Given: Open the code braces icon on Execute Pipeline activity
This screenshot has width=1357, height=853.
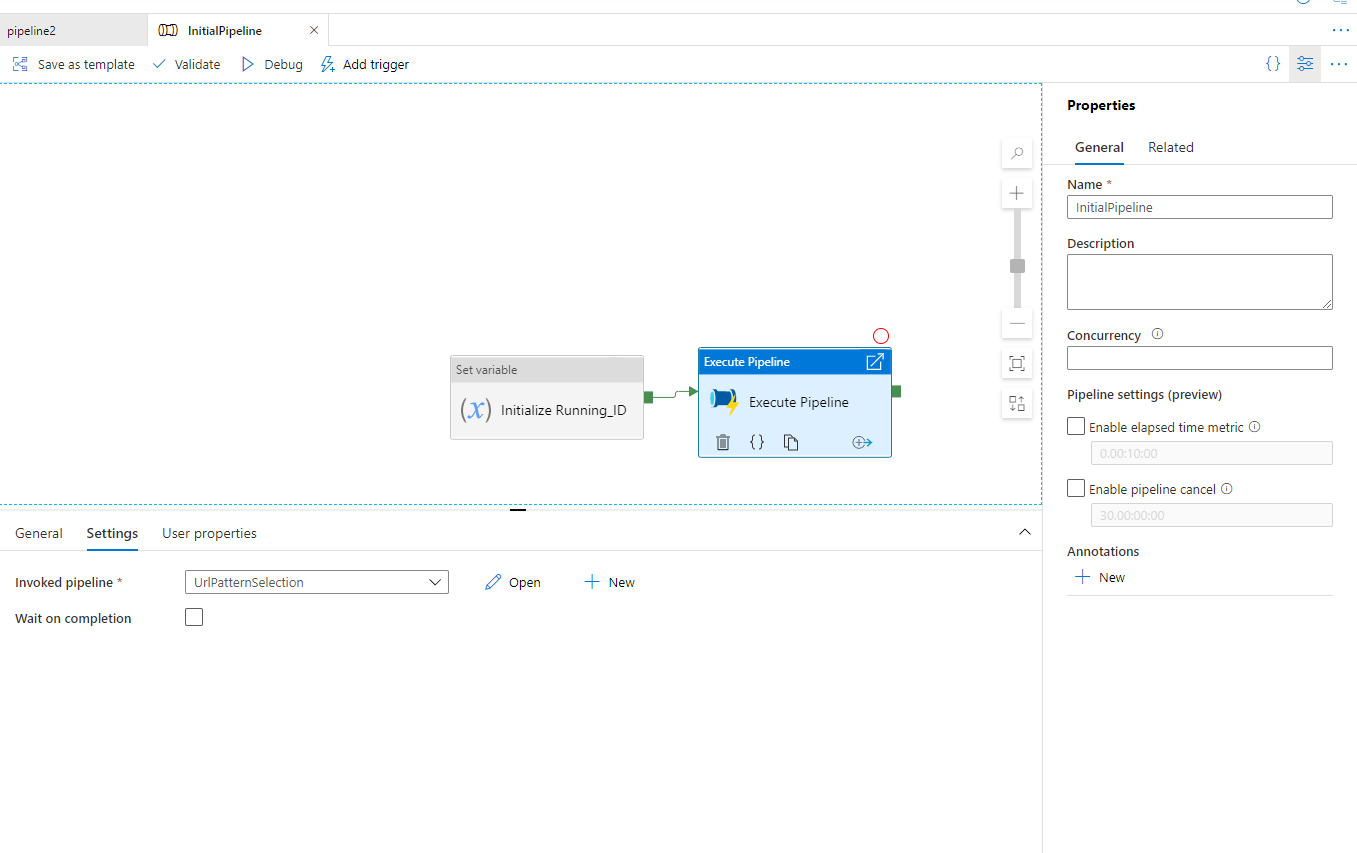Looking at the screenshot, I should tap(757, 441).
